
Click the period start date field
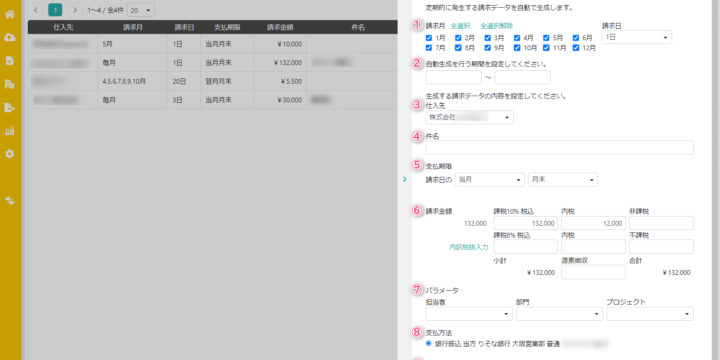454,77
